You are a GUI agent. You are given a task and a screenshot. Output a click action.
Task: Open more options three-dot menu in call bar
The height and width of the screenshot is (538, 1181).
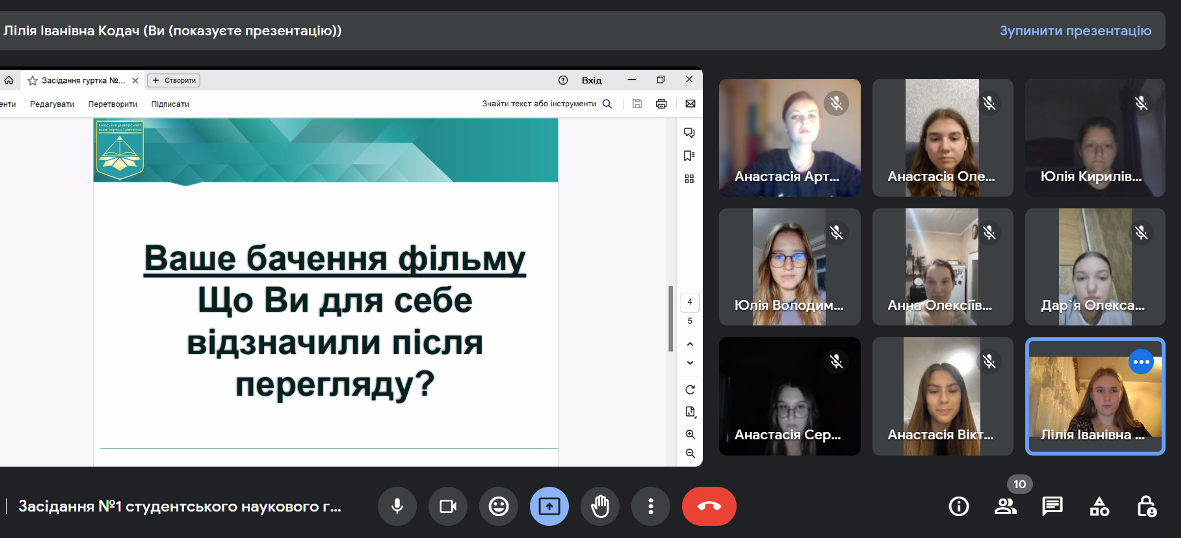pos(651,506)
